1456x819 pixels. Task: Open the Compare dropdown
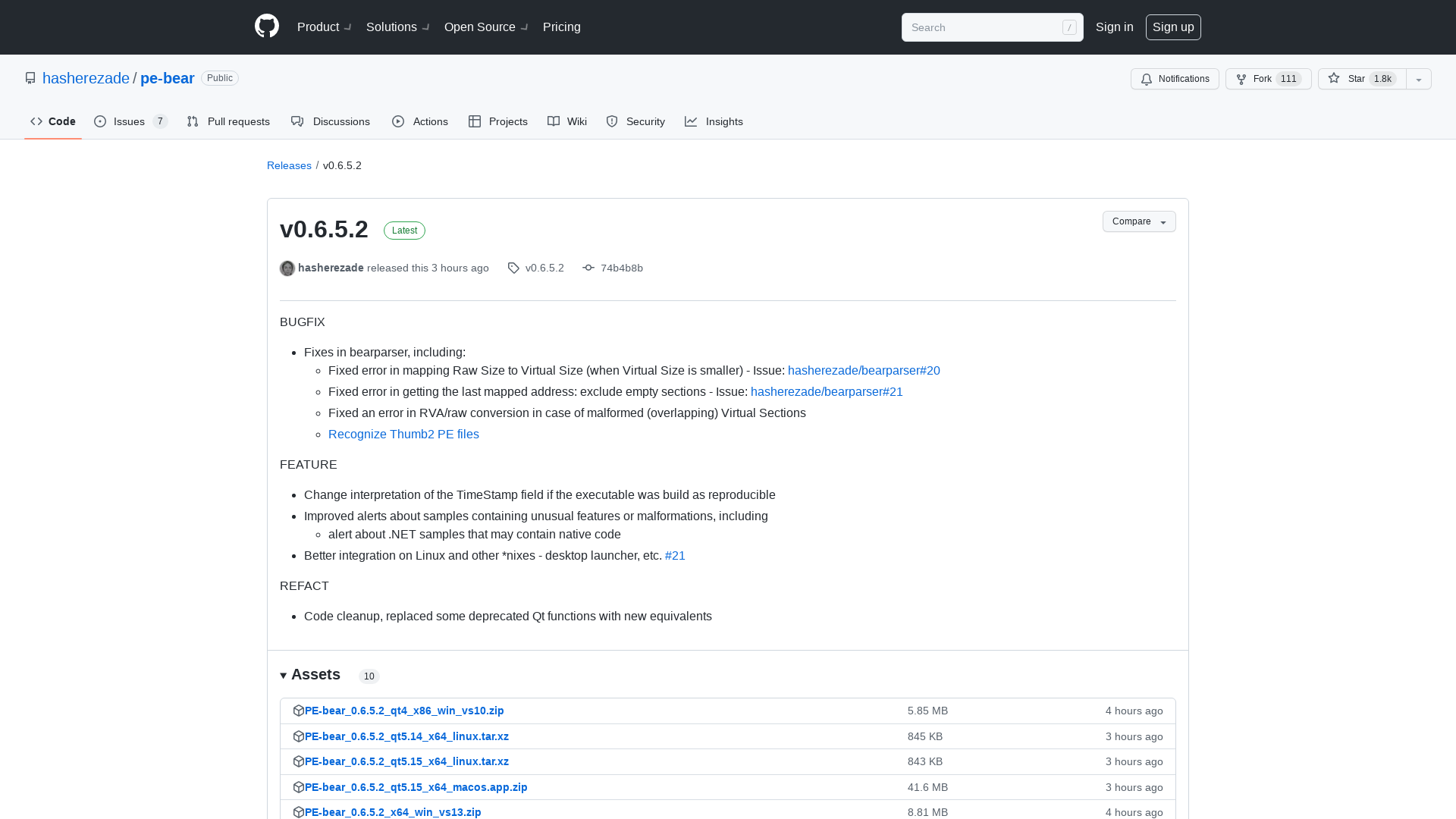coord(1139,221)
